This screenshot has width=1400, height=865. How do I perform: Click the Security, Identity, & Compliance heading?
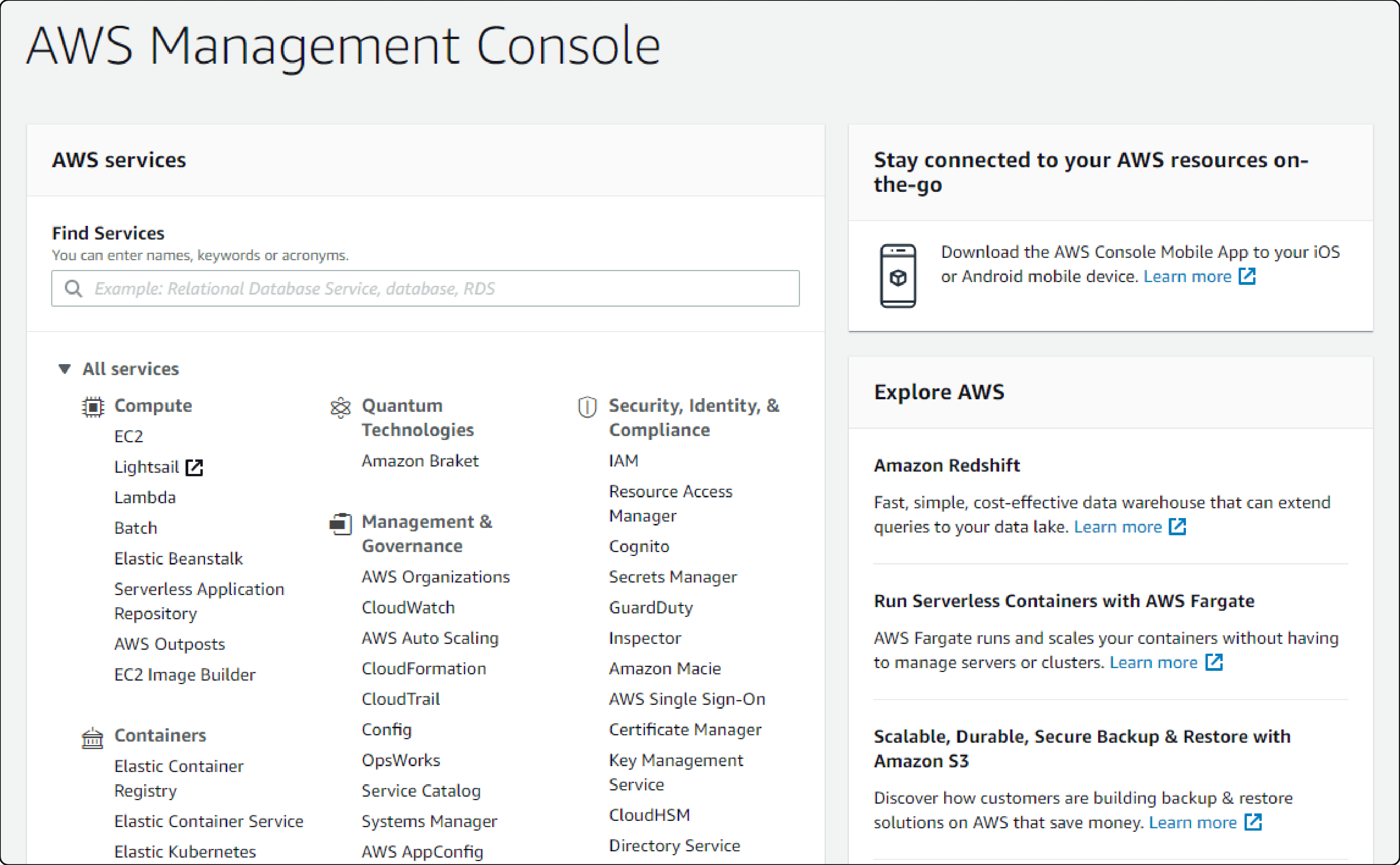pos(694,418)
